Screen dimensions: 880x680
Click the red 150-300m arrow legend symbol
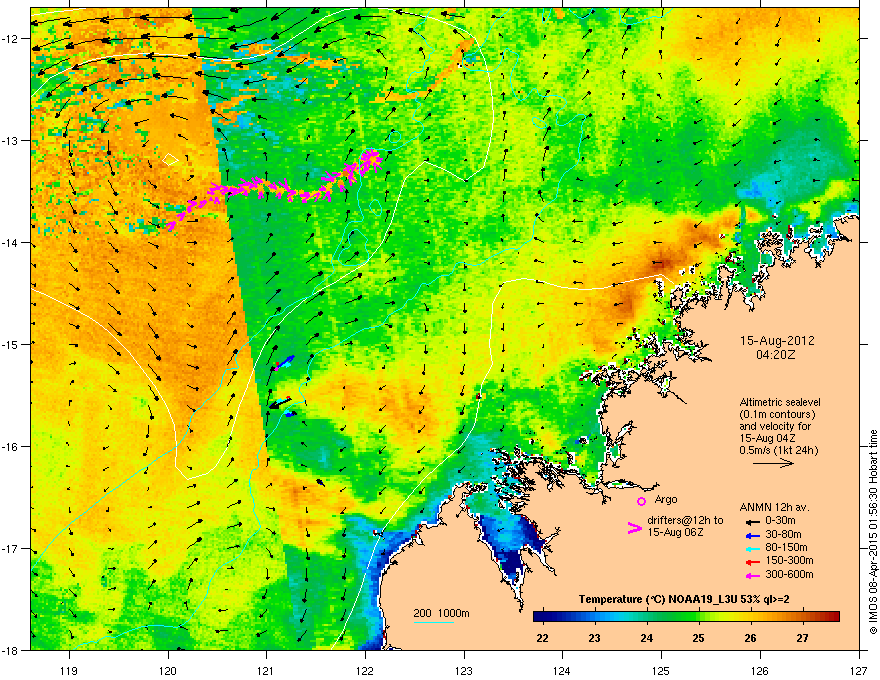[751, 562]
